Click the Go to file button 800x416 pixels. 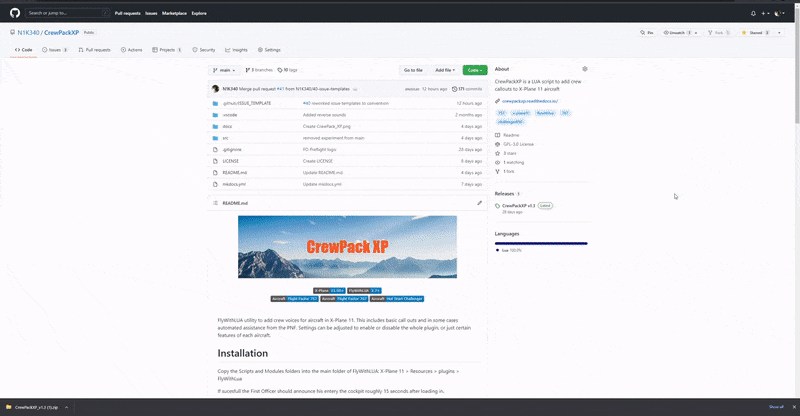click(x=413, y=70)
